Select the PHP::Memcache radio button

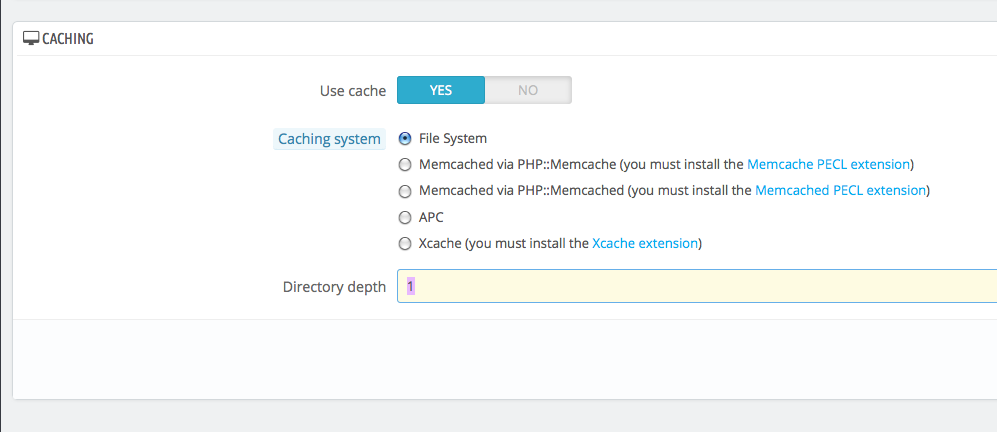(404, 165)
